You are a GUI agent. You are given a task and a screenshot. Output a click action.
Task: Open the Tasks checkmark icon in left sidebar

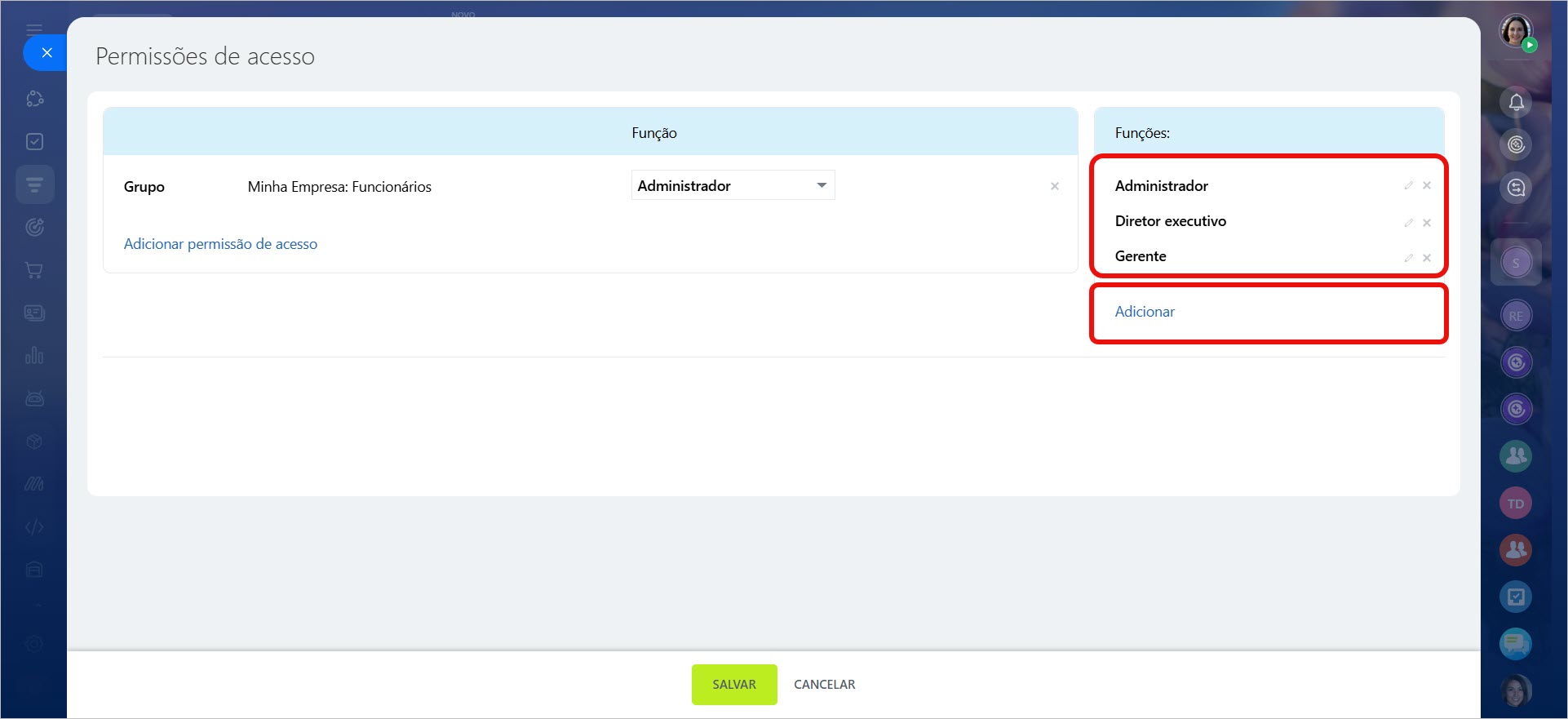pyautogui.click(x=34, y=142)
